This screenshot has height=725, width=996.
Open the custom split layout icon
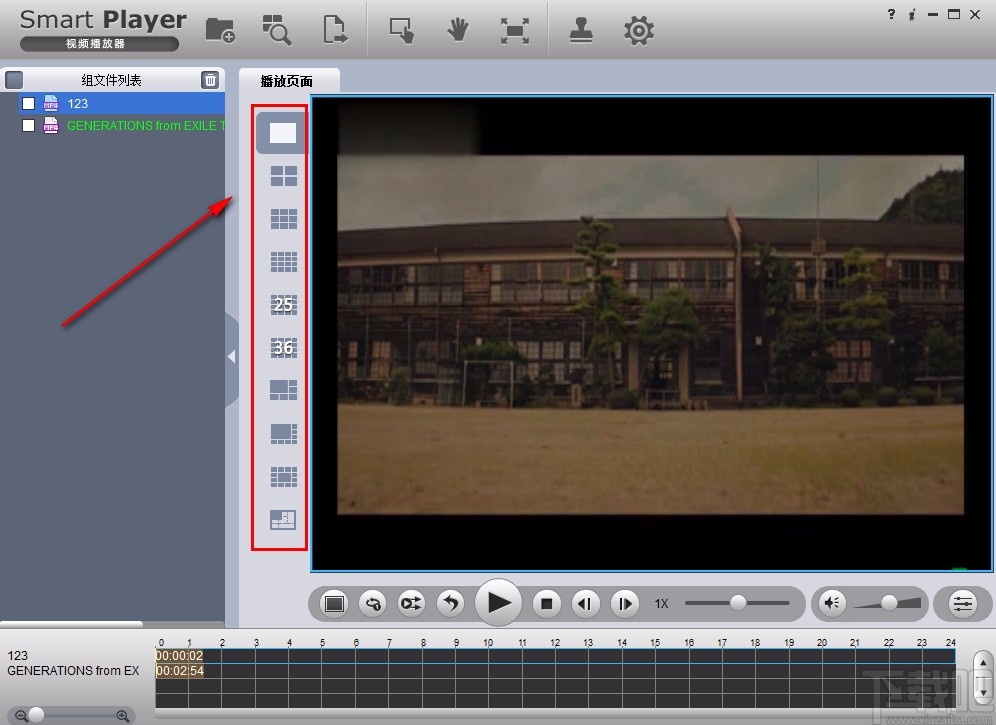[x=283, y=520]
